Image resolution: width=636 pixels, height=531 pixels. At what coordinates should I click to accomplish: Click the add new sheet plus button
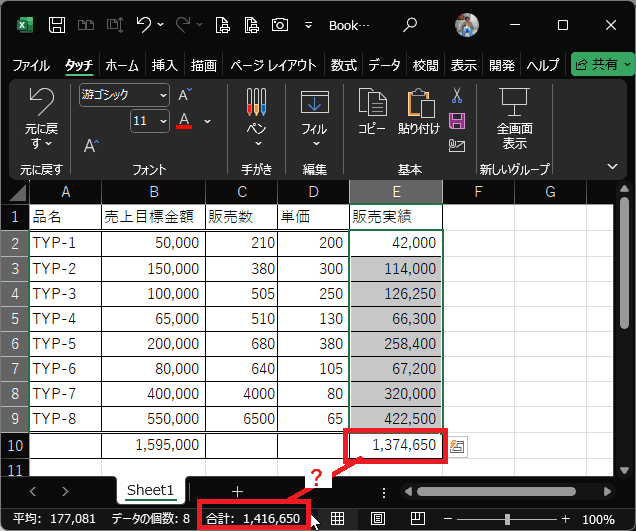tap(237, 491)
